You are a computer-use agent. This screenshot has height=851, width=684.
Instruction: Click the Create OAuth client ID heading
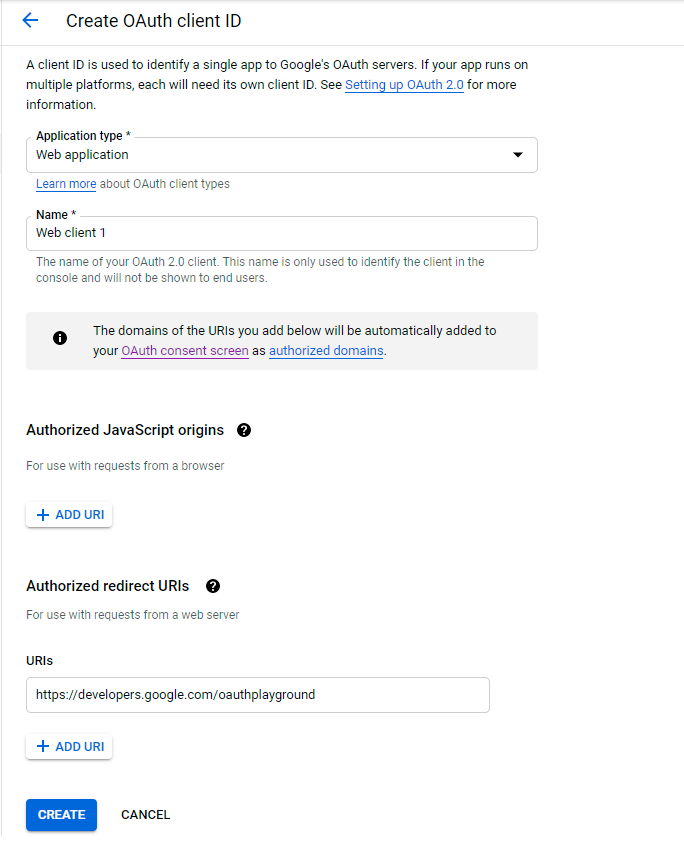click(x=153, y=21)
